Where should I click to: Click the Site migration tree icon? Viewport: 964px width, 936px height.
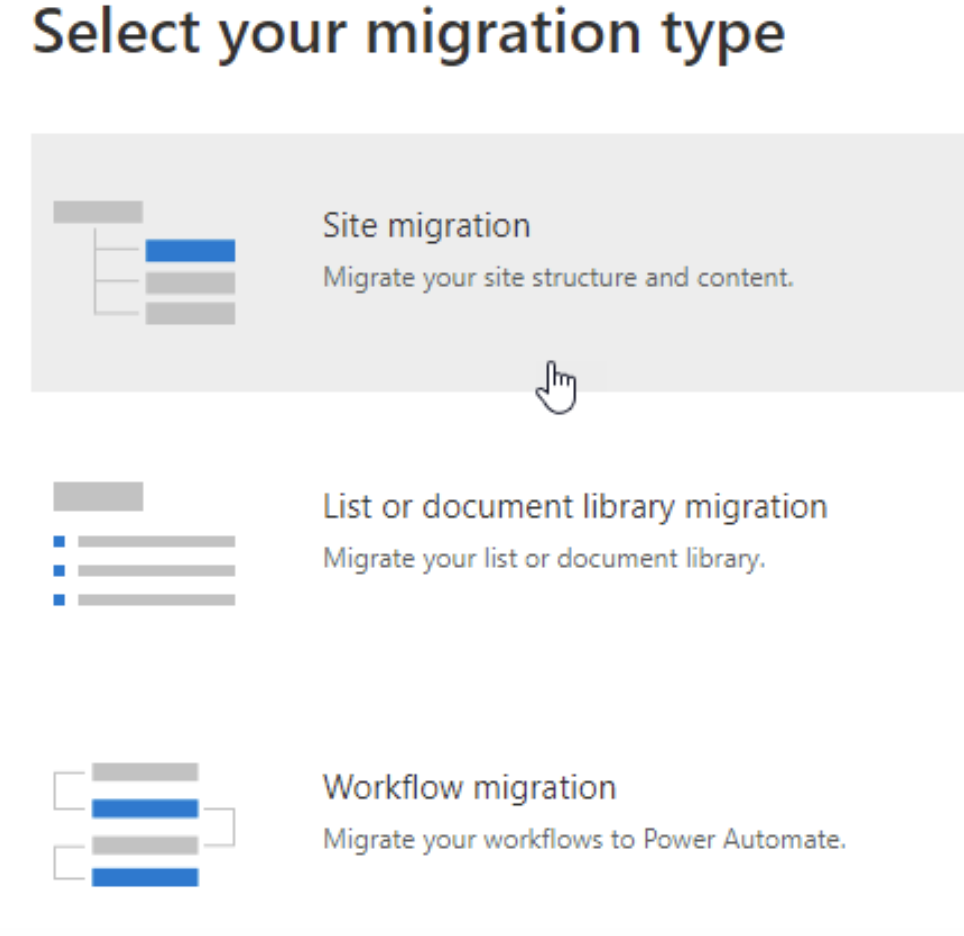pyautogui.click(x=144, y=263)
